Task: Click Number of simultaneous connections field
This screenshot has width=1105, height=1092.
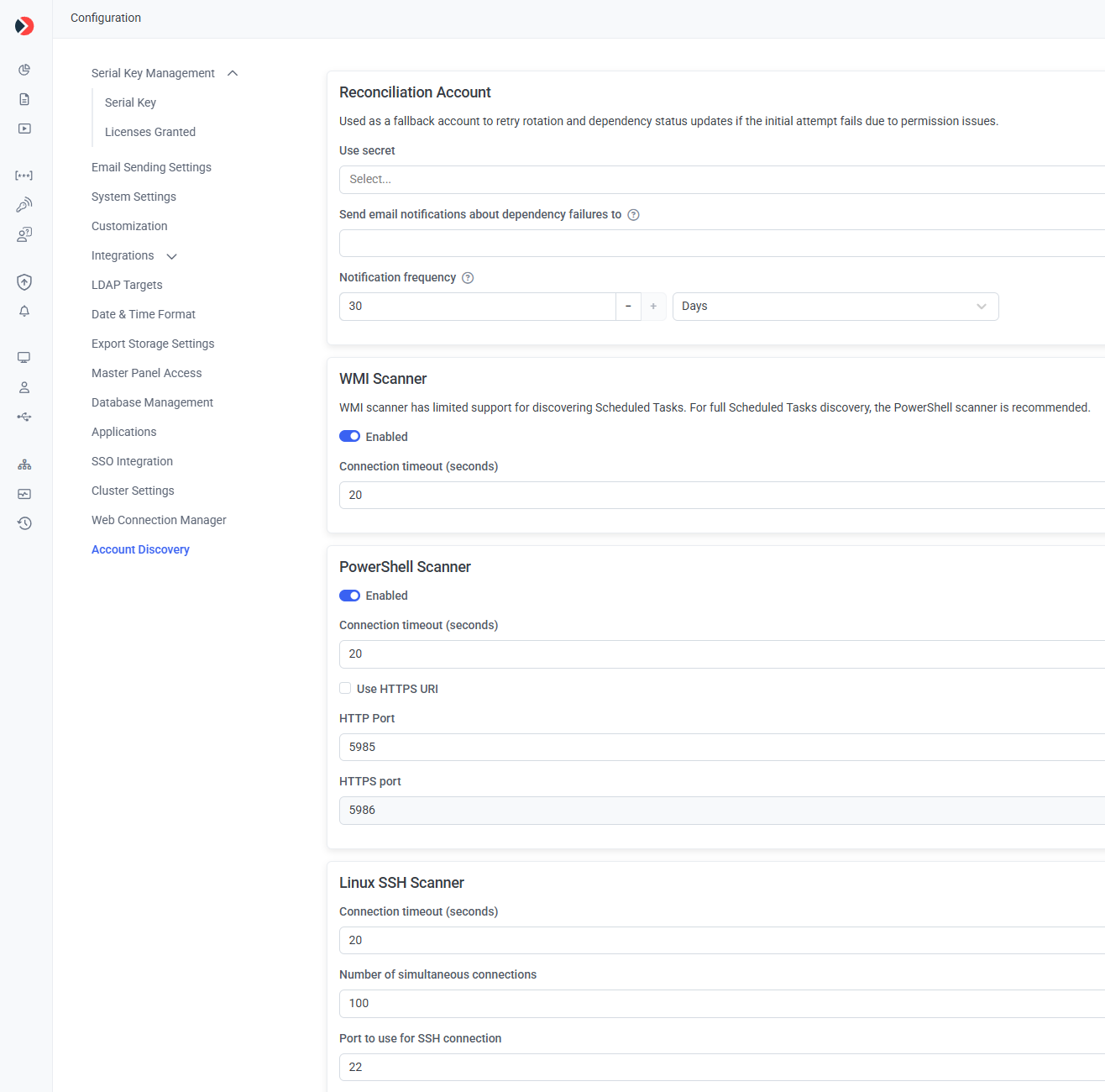Action: pyautogui.click(x=722, y=1004)
